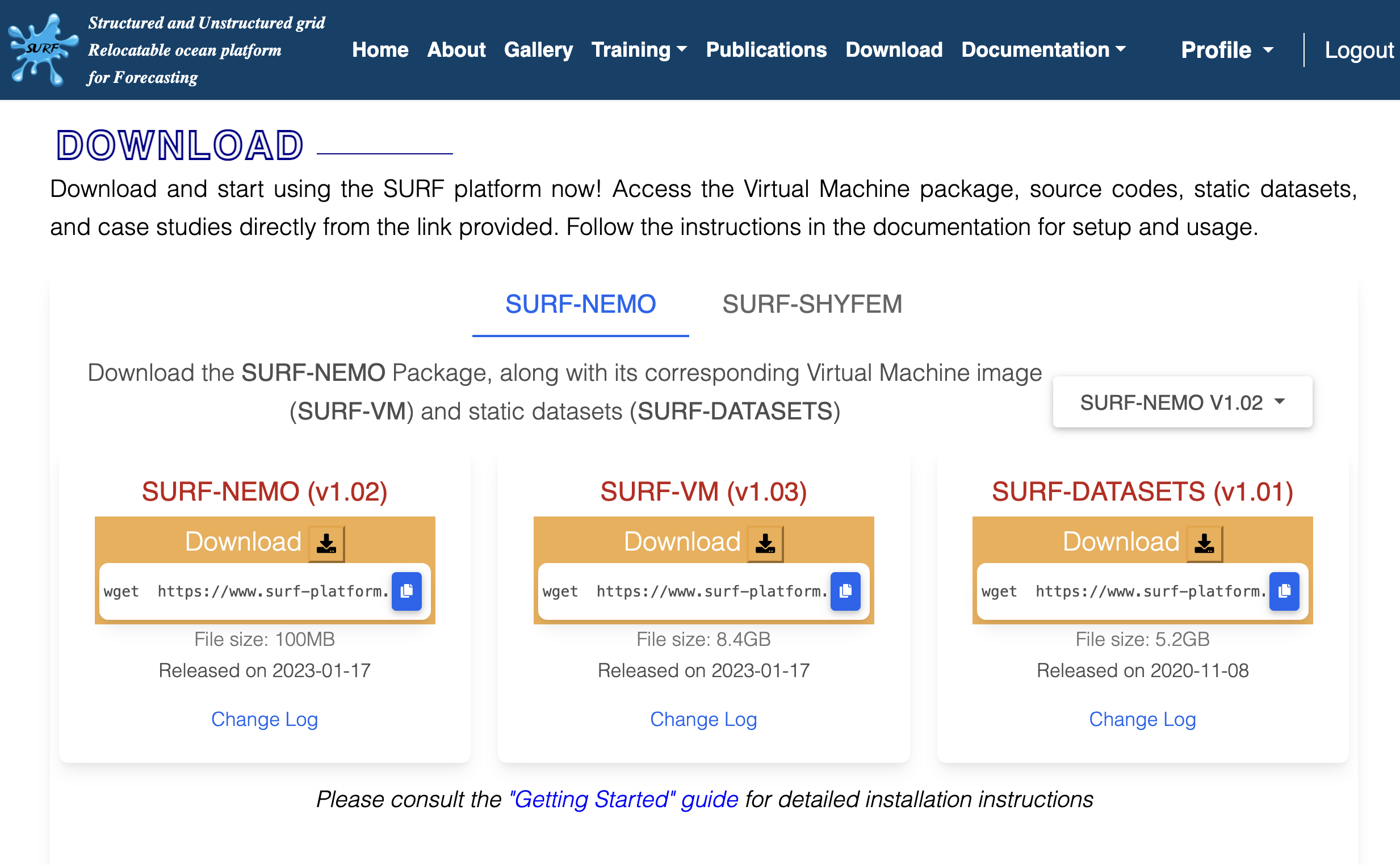Viewport: 1400px width, 865px height.
Task: Click the Download text for SURF-NEMO (v1.02)
Action: 243,542
